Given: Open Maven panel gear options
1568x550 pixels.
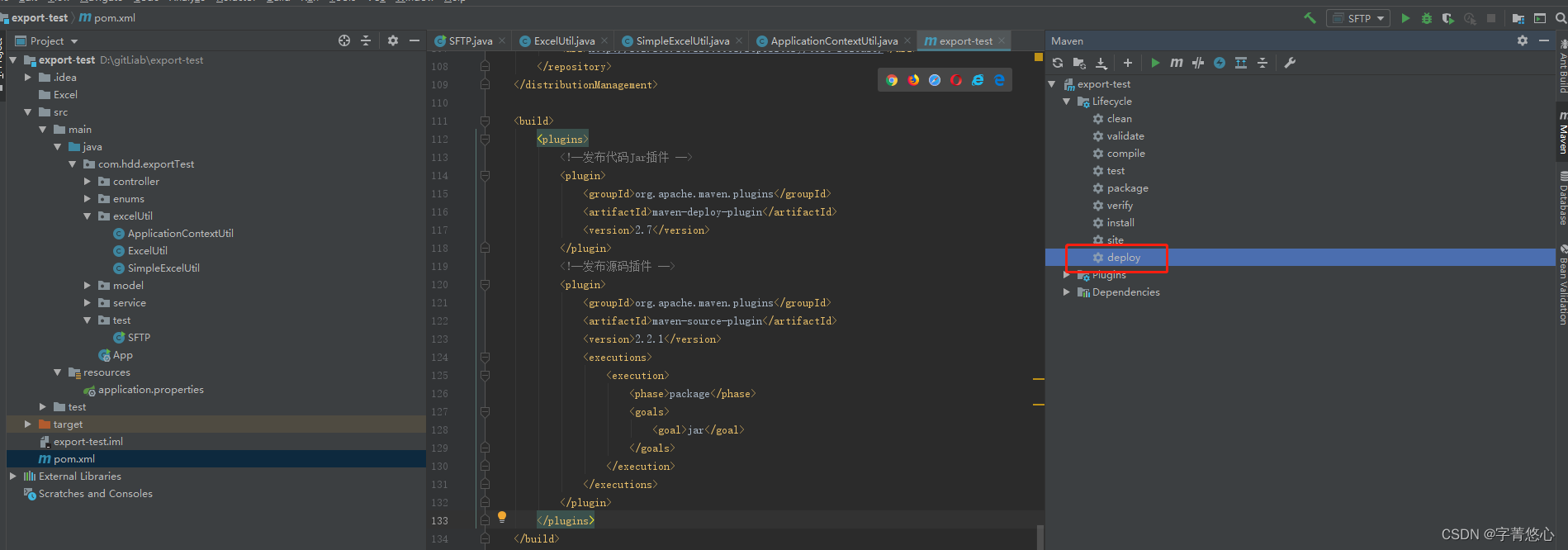Looking at the screenshot, I should 1523,40.
